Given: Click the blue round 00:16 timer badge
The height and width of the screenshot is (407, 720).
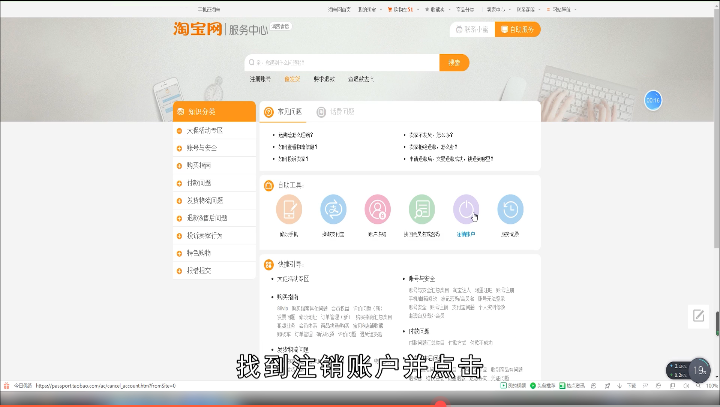Looking at the screenshot, I should (653, 100).
